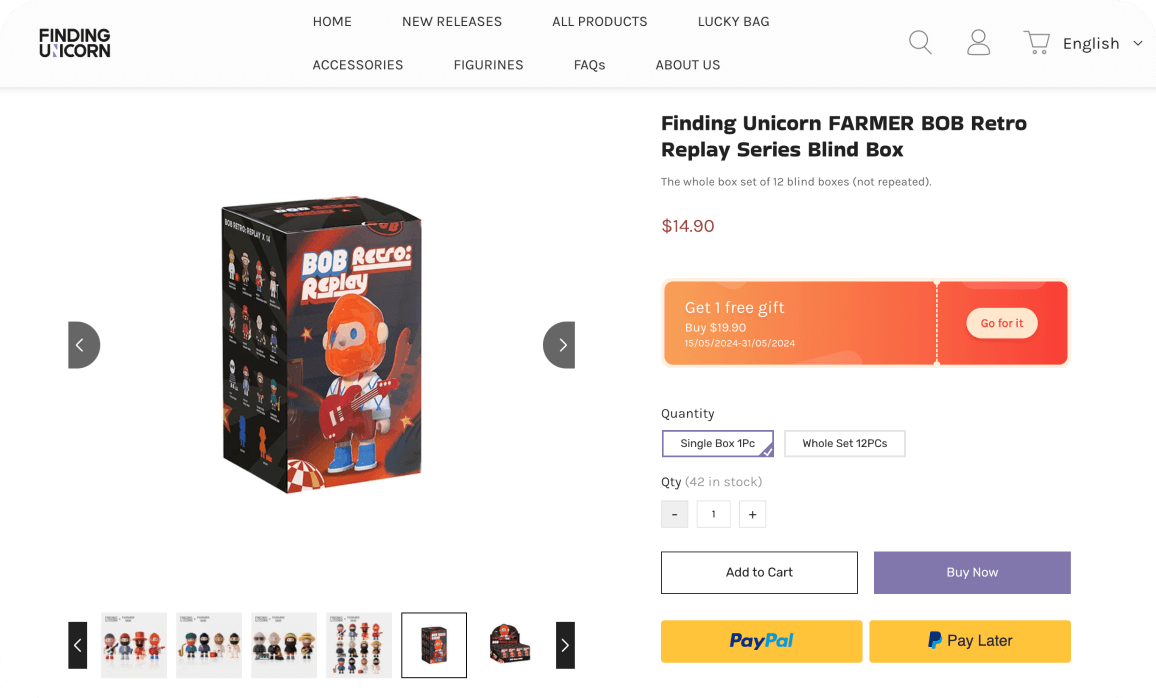This screenshot has height=698, width=1156.
Task: Decrease quantity with minus button
Action: pos(674,514)
